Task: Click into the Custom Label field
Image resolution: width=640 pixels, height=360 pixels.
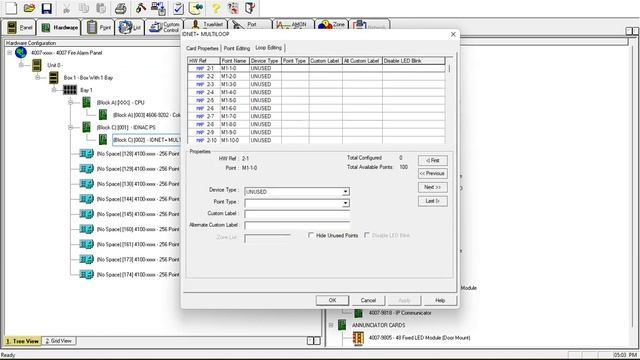Action: [297, 213]
